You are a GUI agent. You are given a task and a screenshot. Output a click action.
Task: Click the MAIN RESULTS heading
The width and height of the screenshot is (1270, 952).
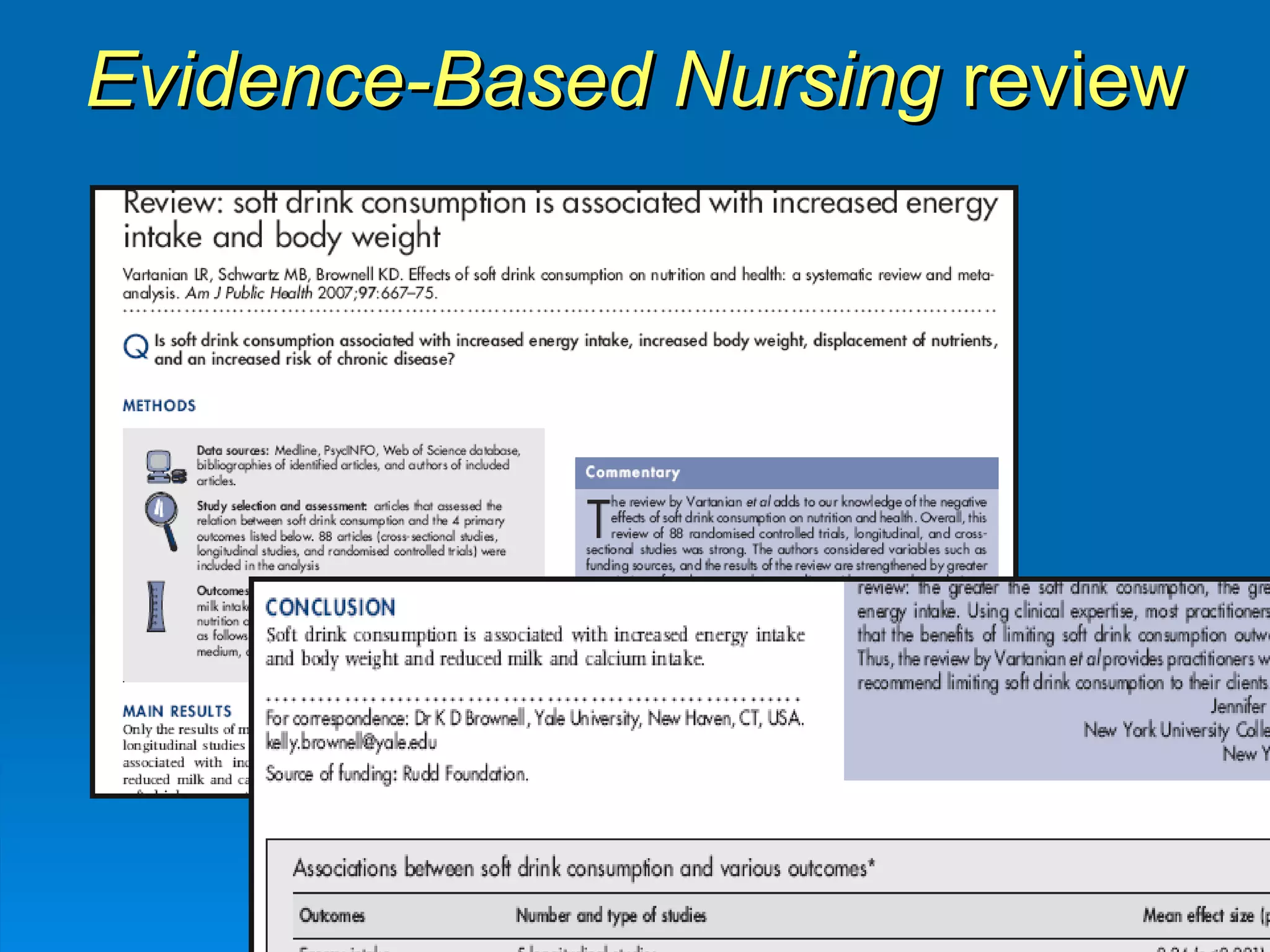point(177,711)
